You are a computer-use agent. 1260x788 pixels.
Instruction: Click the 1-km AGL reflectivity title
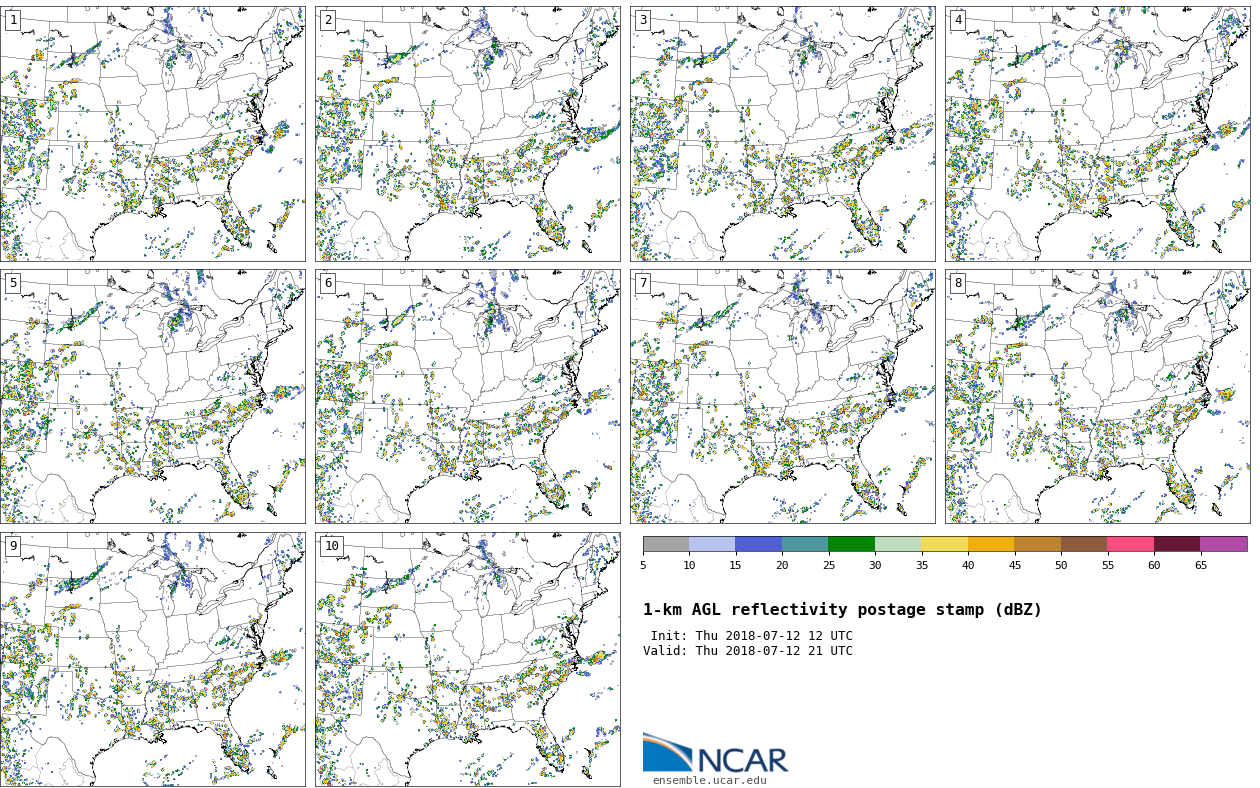pos(842,610)
